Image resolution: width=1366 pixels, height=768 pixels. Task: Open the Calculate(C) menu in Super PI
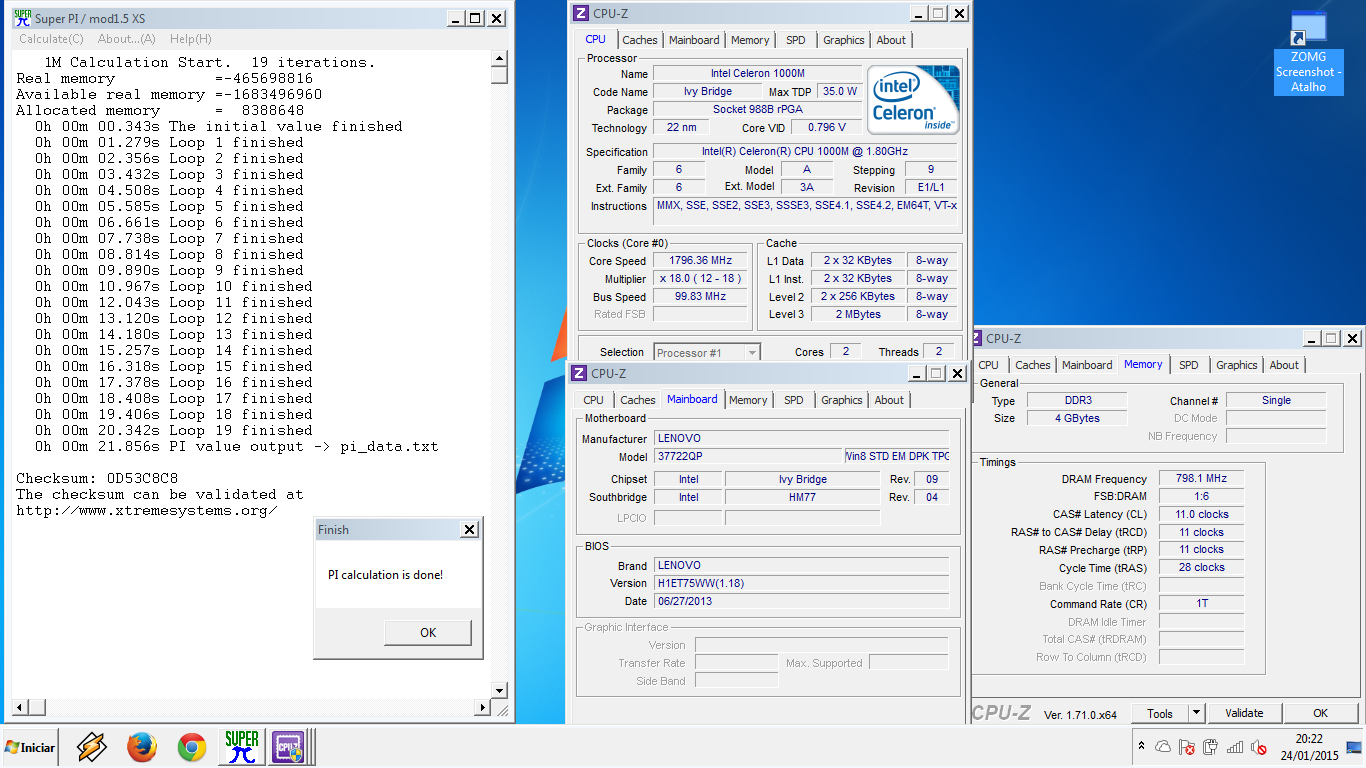click(51, 39)
